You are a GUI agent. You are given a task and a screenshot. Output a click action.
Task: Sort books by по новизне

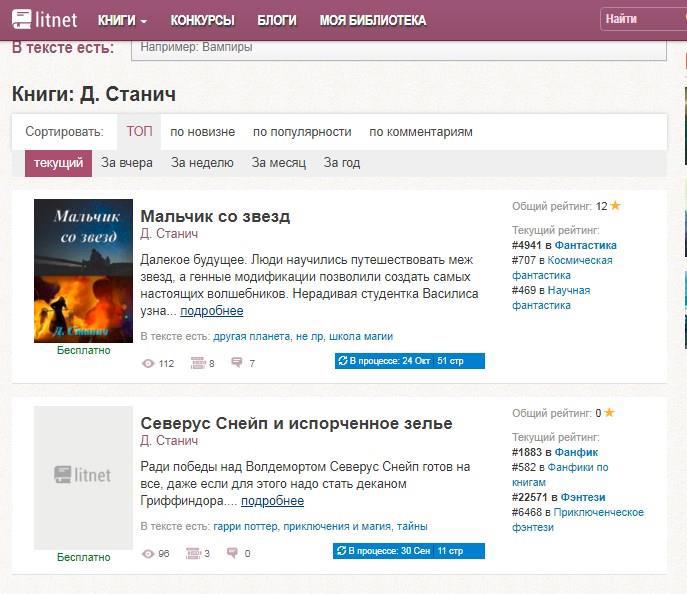tap(202, 132)
